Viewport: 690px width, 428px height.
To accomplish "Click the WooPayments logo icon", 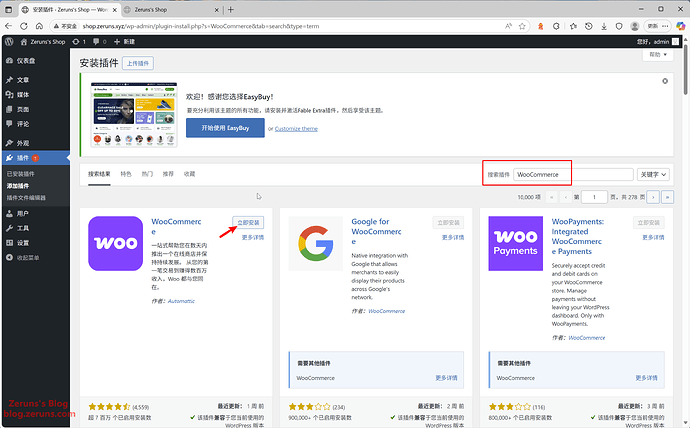I will coord(516,243).
